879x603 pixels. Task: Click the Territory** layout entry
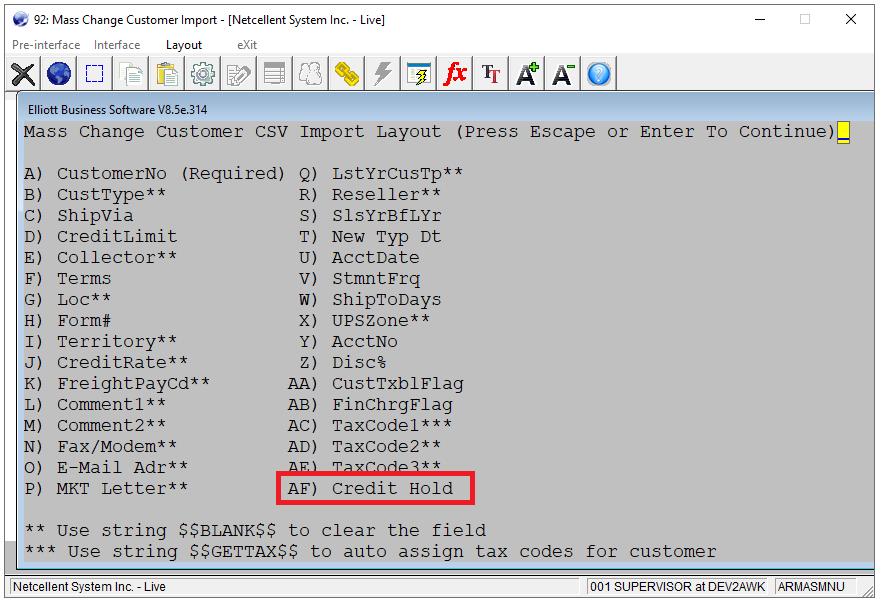coord(100,342)
